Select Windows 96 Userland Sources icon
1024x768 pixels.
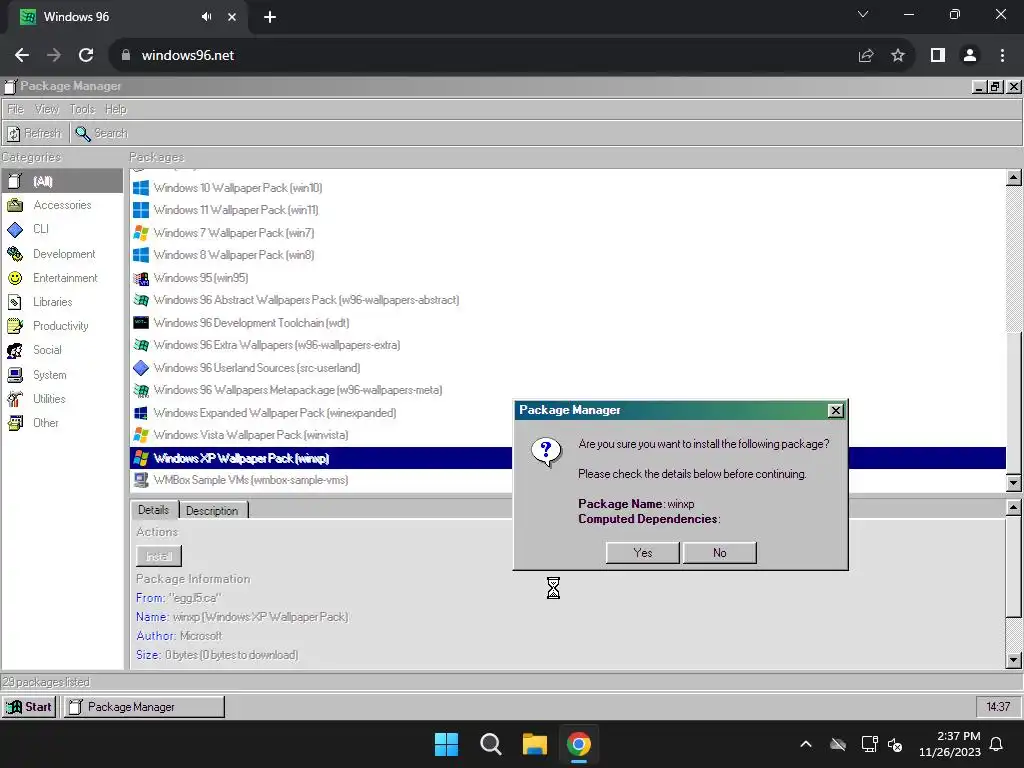pos(140,368)
